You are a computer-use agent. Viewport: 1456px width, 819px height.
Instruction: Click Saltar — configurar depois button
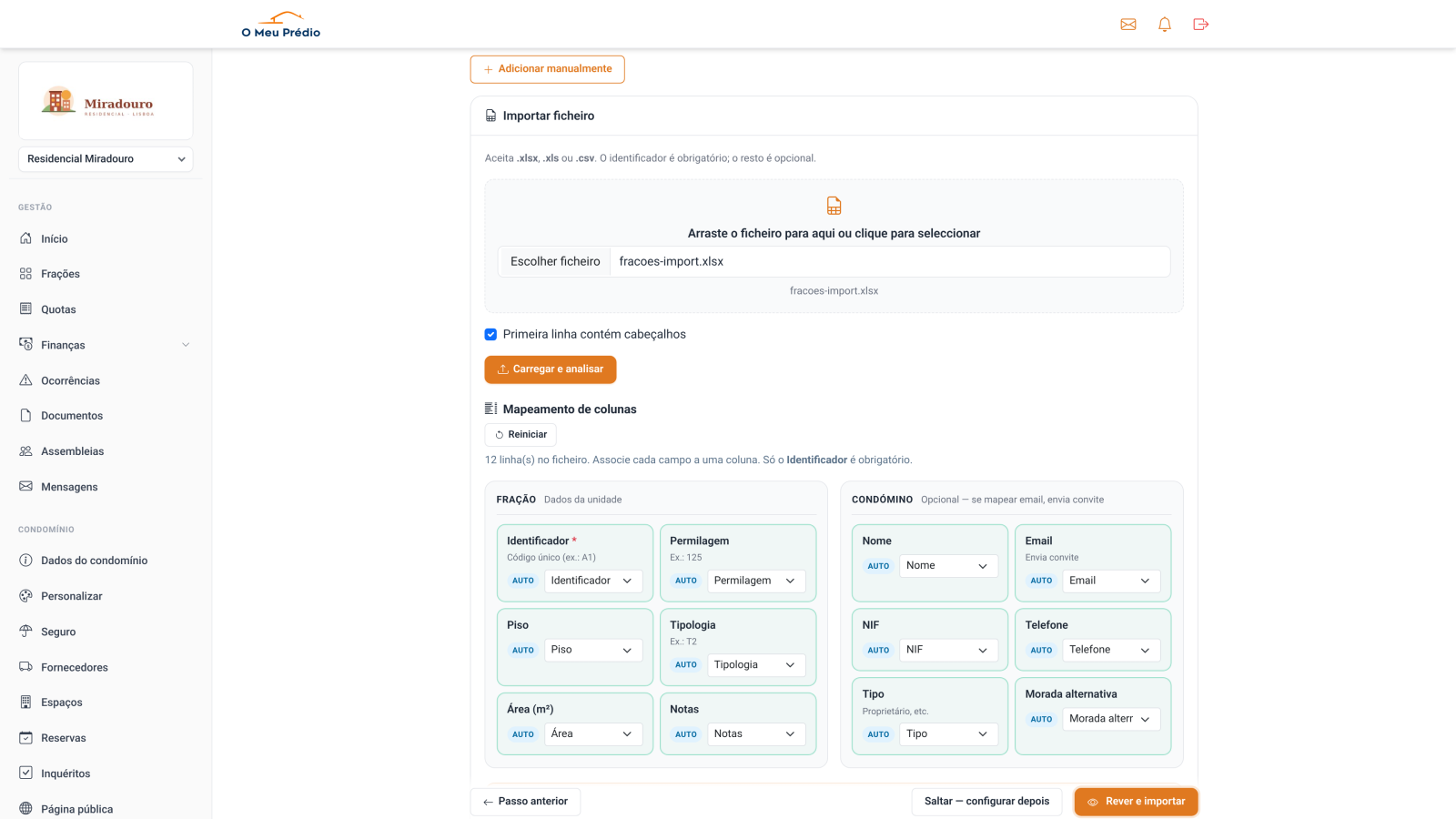[986, 802]
